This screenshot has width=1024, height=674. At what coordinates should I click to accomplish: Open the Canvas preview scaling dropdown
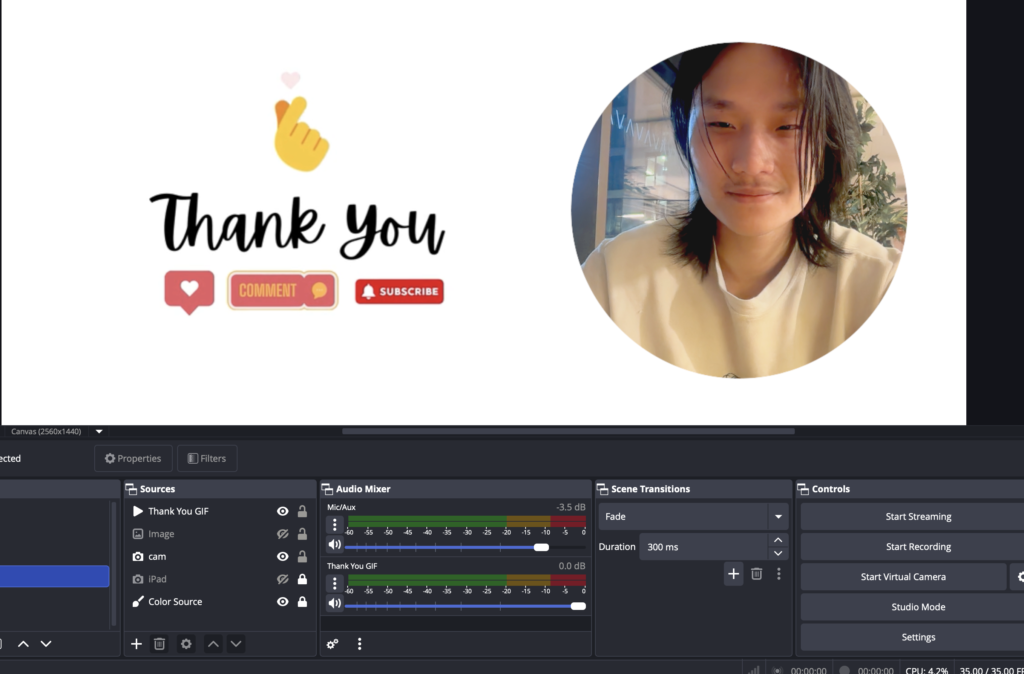pyautogui.click(x=99, y=431)
